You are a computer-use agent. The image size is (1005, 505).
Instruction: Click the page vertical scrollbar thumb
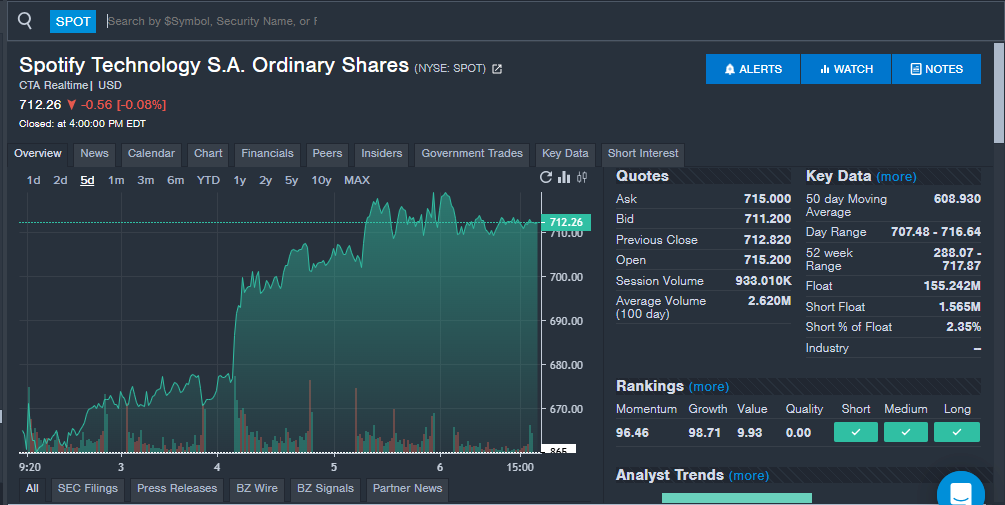pos(999,93)
